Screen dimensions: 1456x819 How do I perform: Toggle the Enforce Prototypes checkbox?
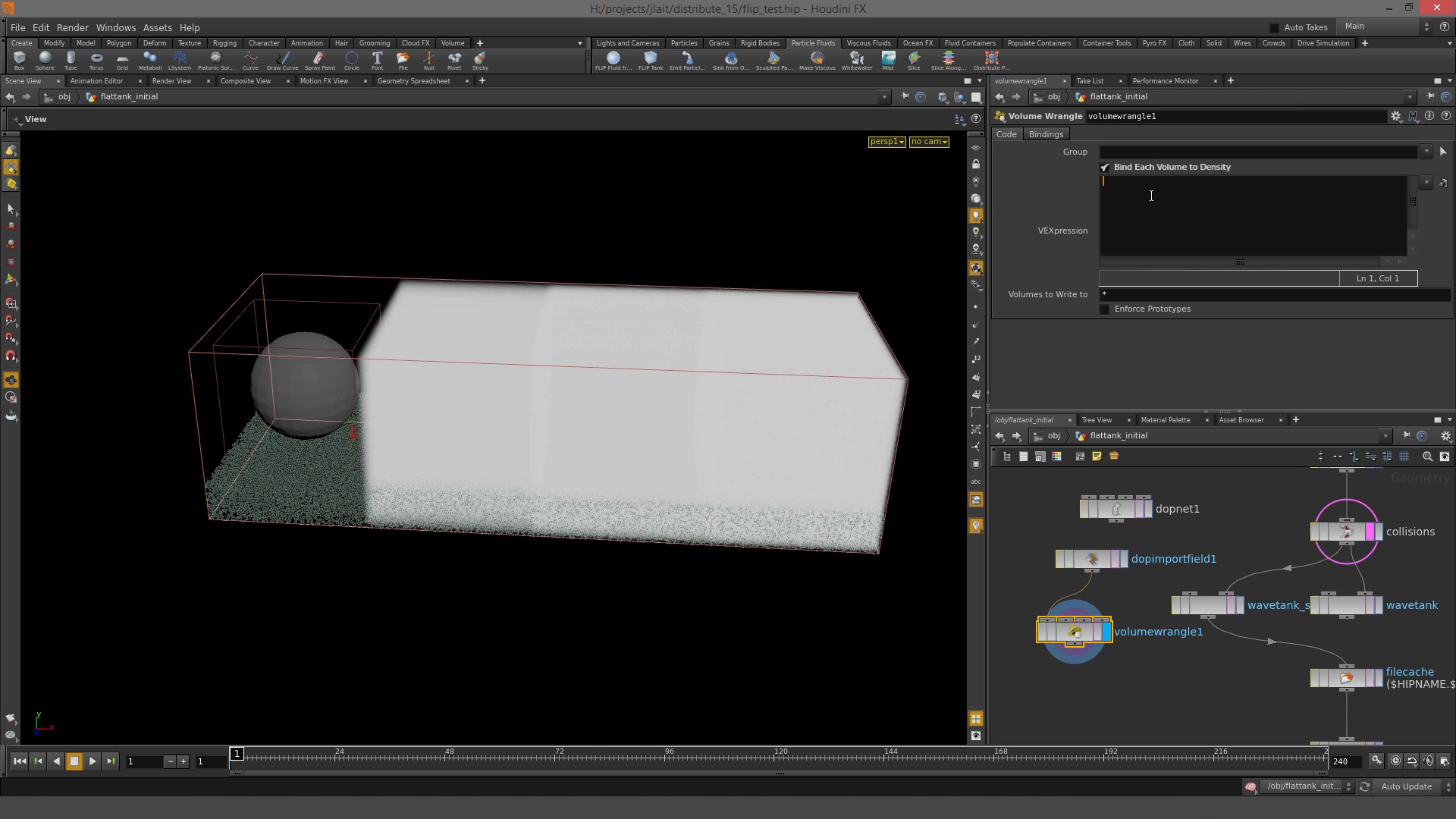coord(1104,309)
